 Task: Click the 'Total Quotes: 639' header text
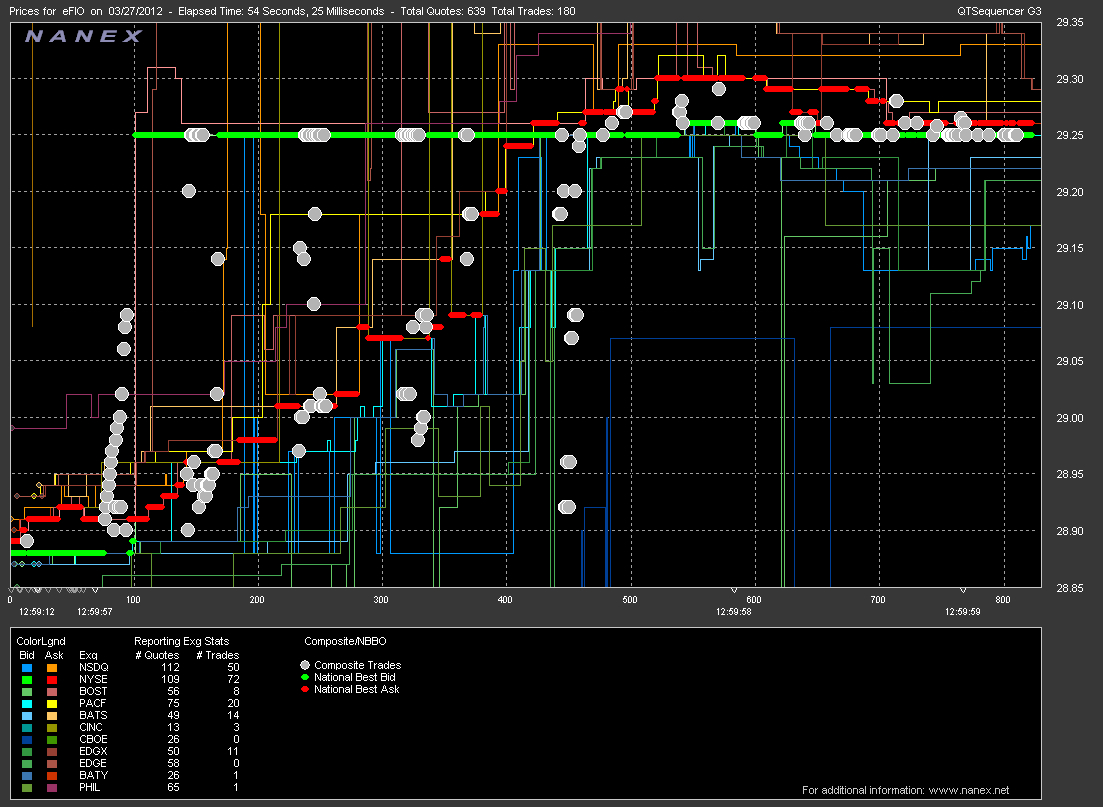coord(443,11)
